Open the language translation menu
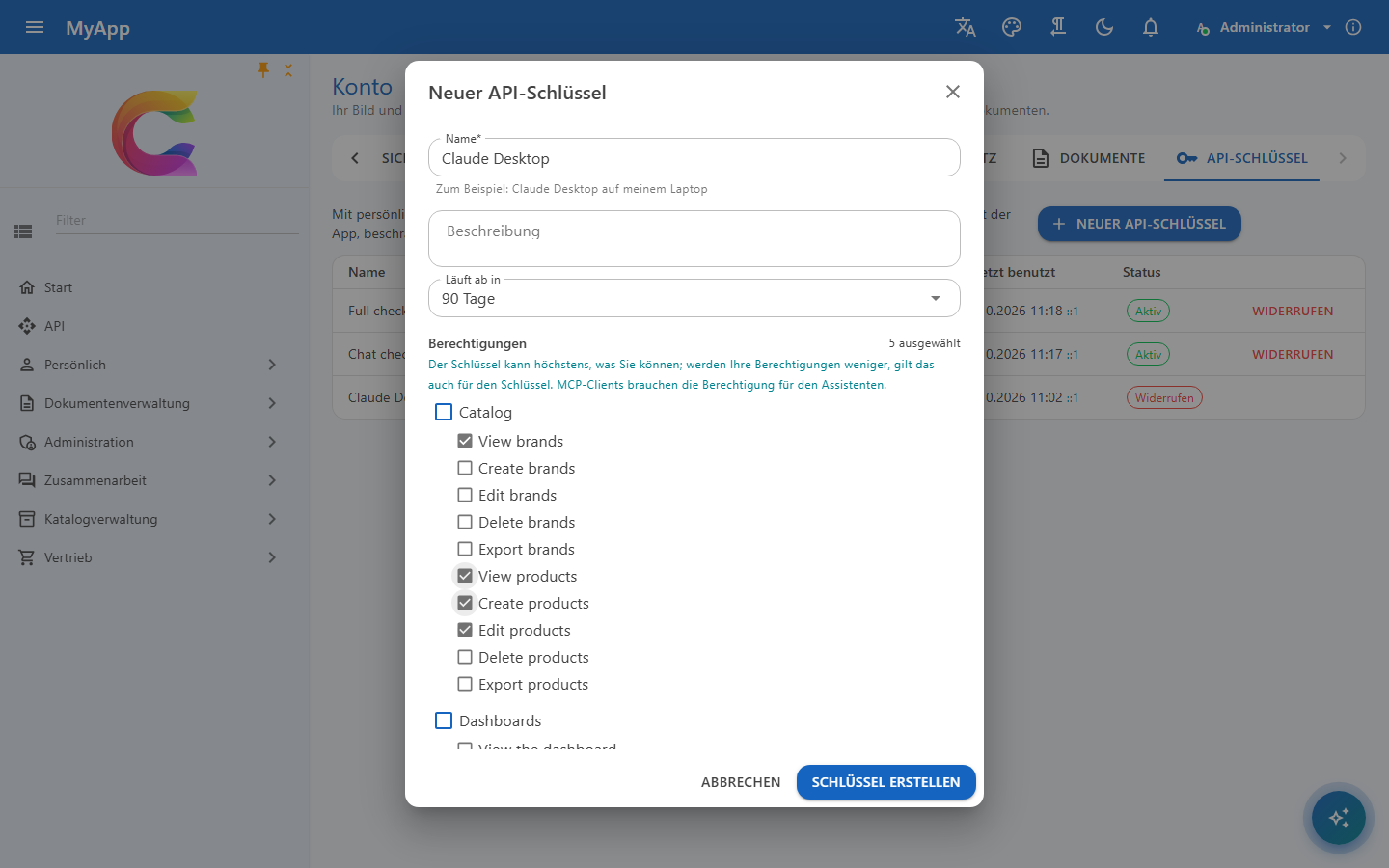1389x868 pixels. tap(966, 27)
